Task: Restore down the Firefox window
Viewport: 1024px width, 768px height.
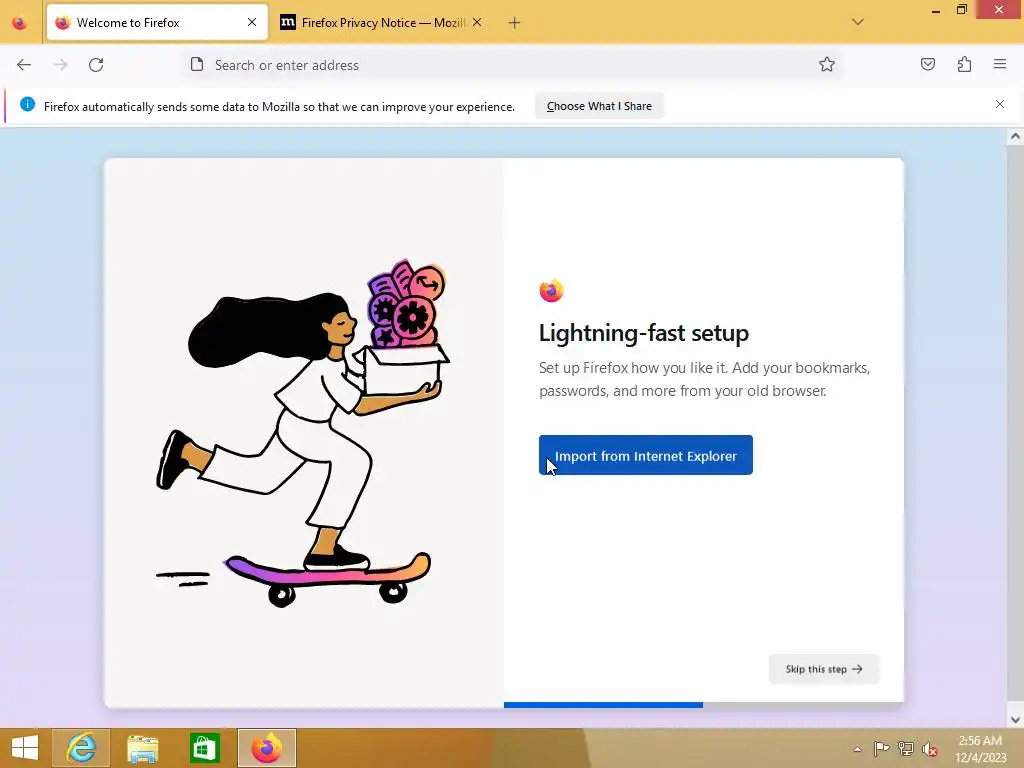Action: tap(962, 10)
